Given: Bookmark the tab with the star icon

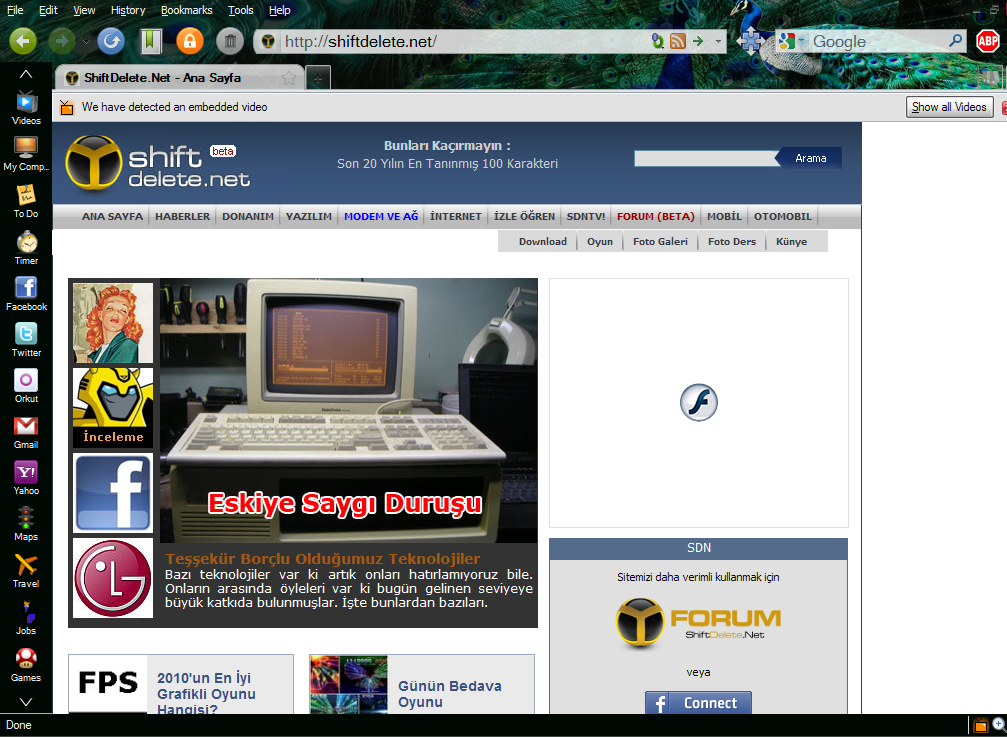Looking at the screenshot, I should pyautogui.click(x=289, y=78).
